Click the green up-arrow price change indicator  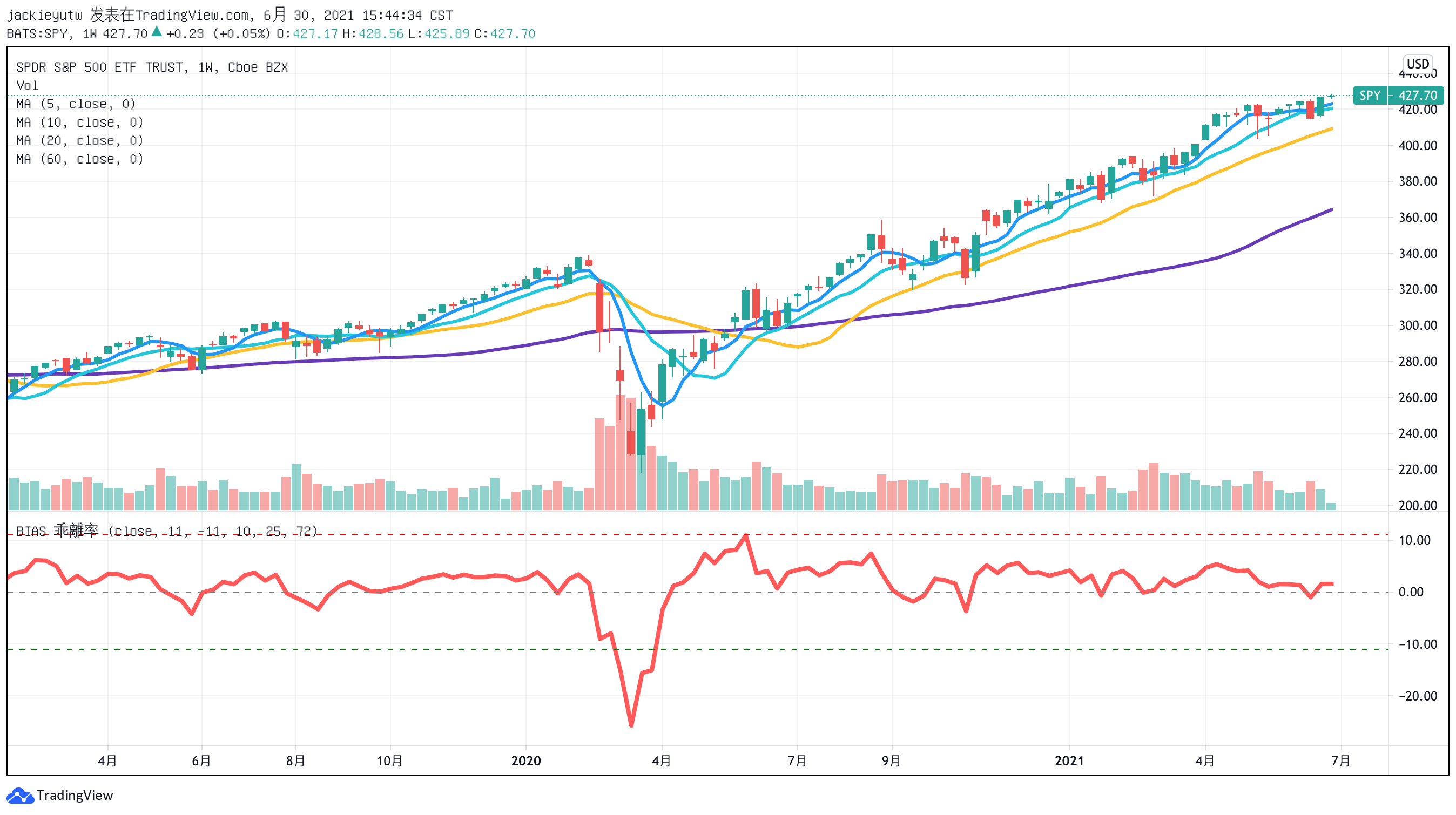tap(157, 32)
